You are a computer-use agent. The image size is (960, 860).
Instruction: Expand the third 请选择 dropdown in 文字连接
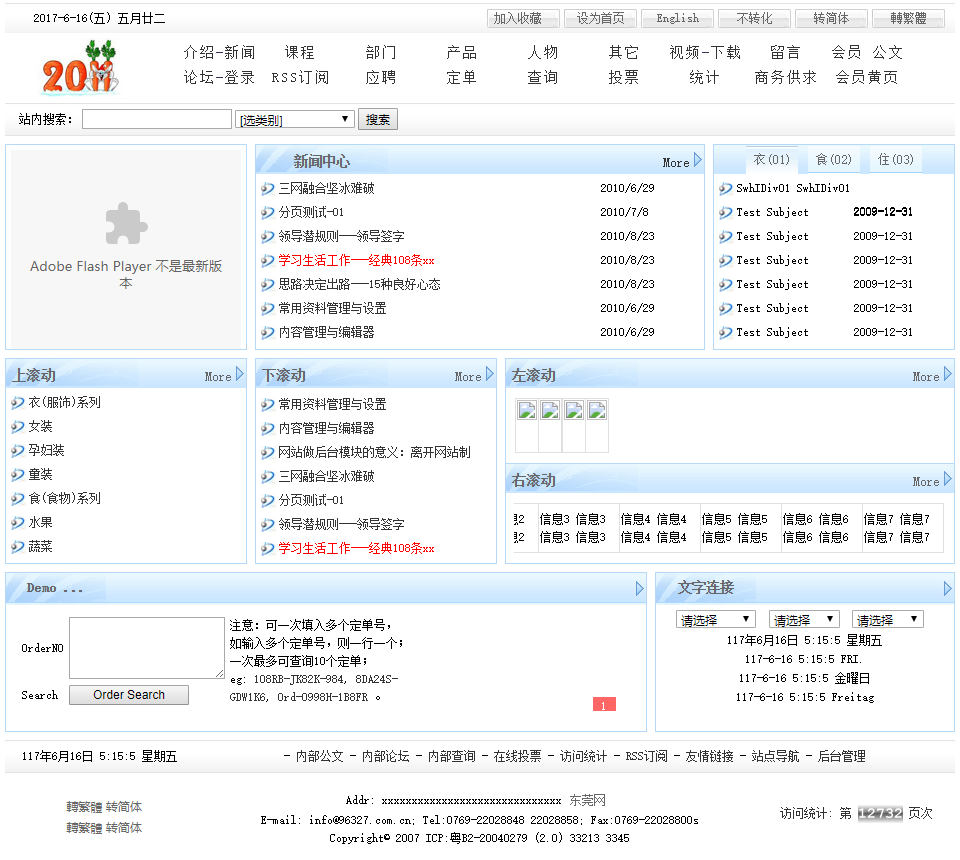[x=887, y=620]
